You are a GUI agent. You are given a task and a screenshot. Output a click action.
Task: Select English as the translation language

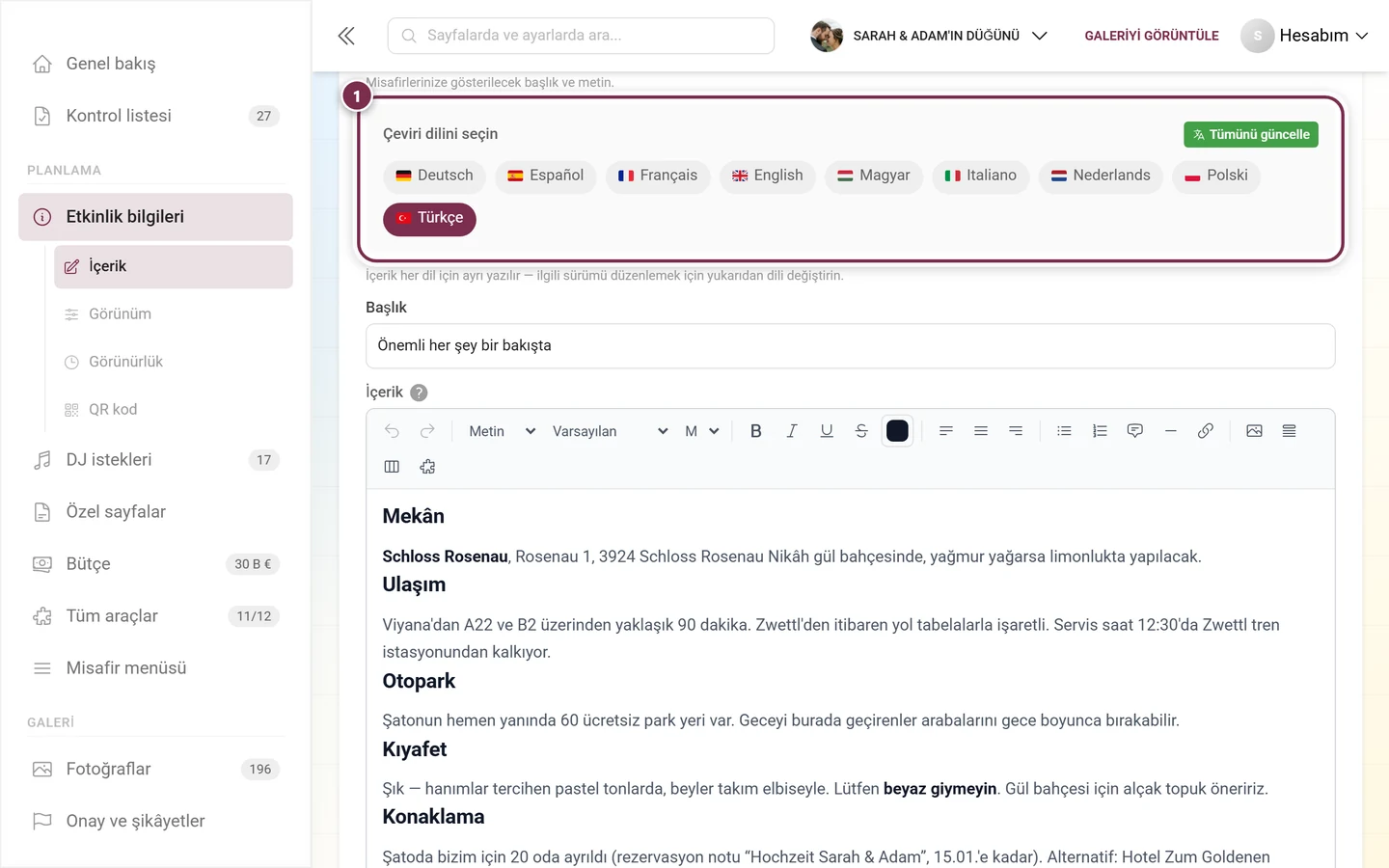(768, 176)
